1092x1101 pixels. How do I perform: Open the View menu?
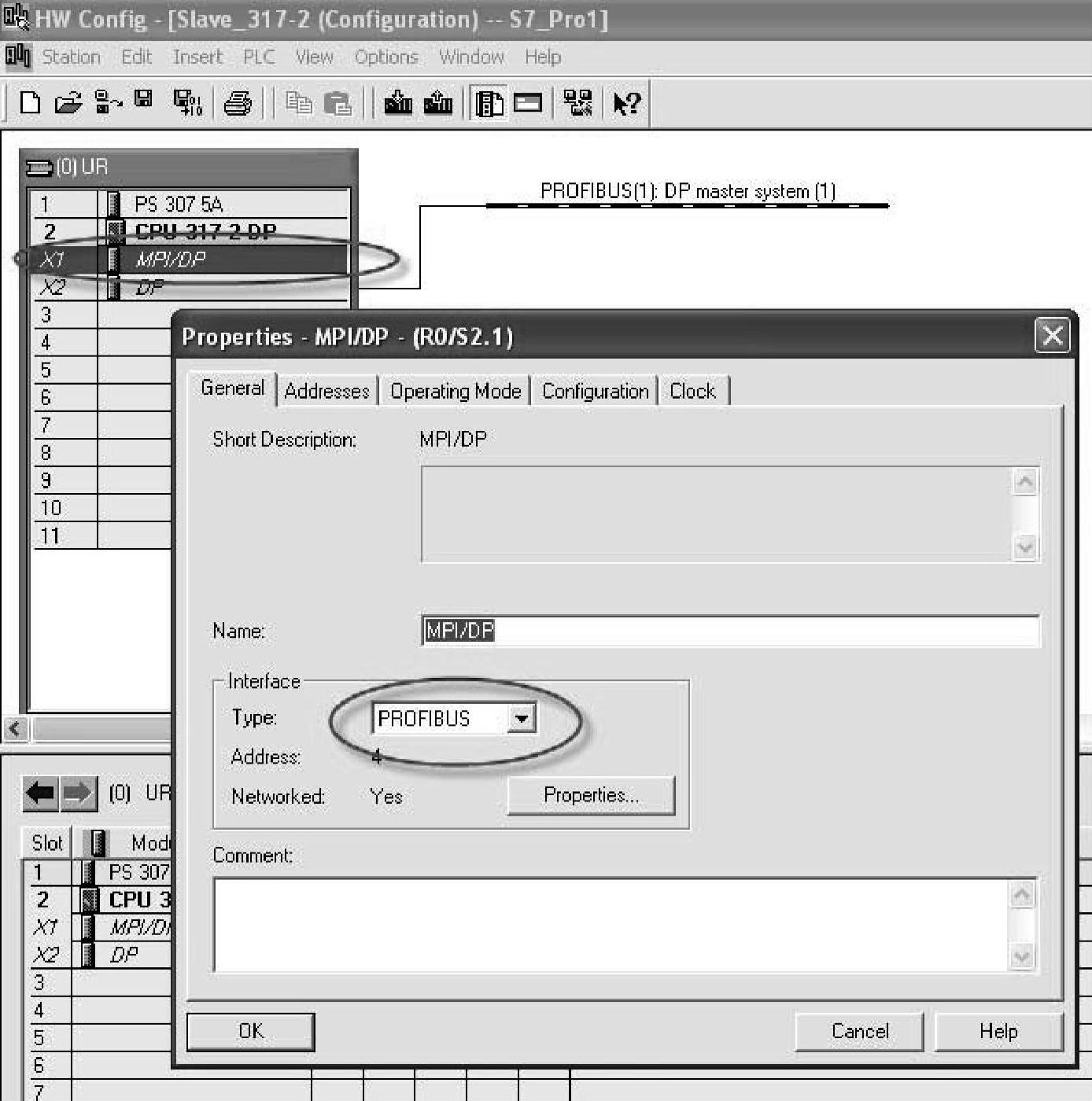(314, 57)
